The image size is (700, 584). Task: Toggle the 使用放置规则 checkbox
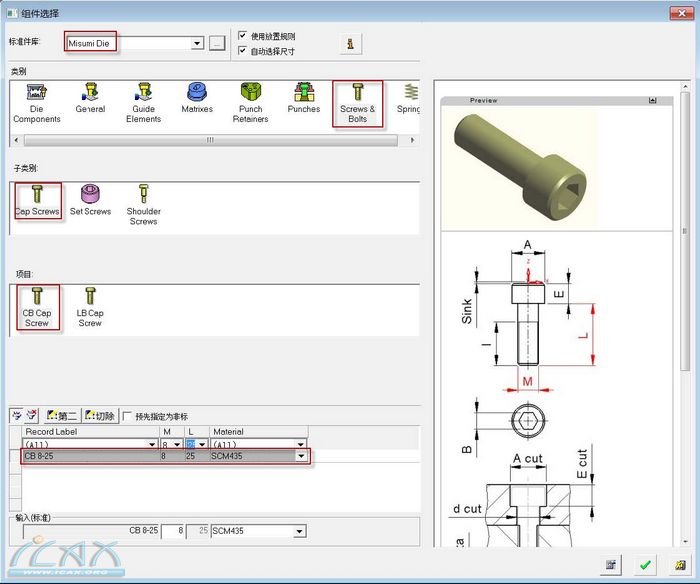pos(243,36)
